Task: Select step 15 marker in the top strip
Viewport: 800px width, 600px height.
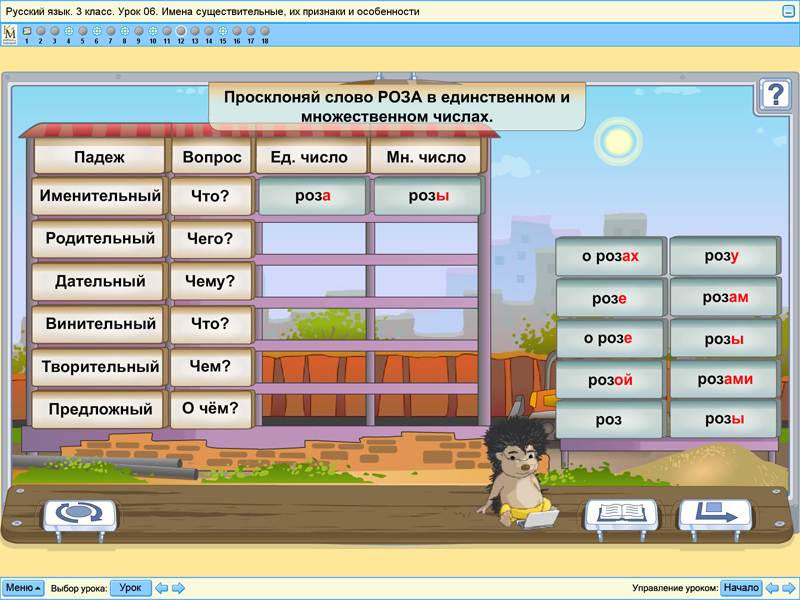Action: 224,30
